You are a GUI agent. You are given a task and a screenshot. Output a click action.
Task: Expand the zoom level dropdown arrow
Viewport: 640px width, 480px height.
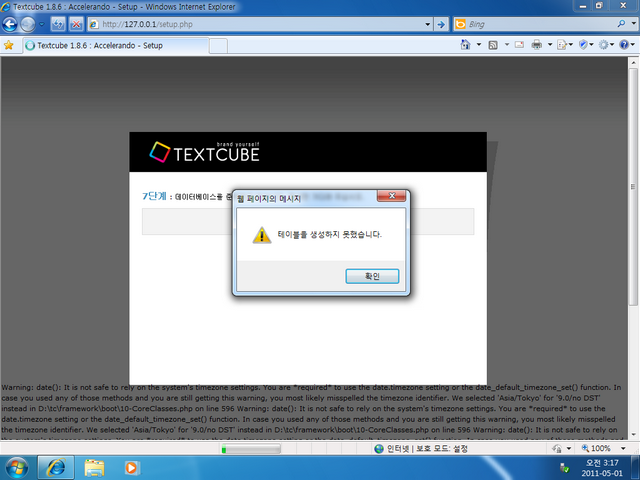coord(623,449)
